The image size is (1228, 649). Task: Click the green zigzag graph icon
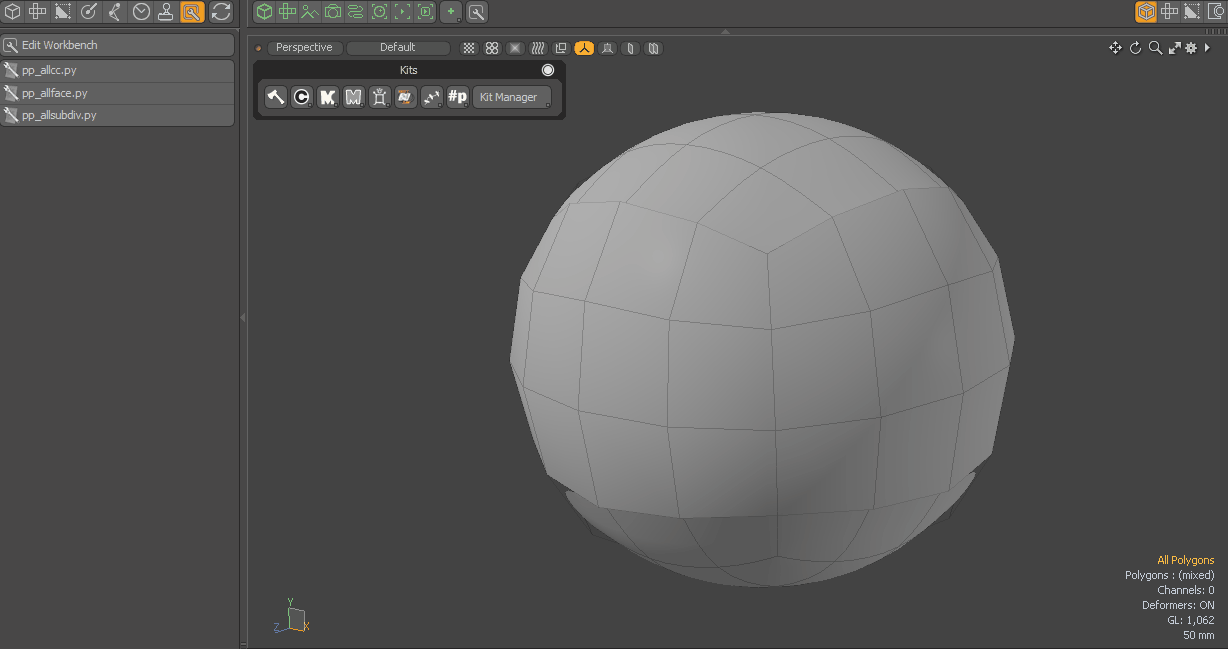(310, 12)
